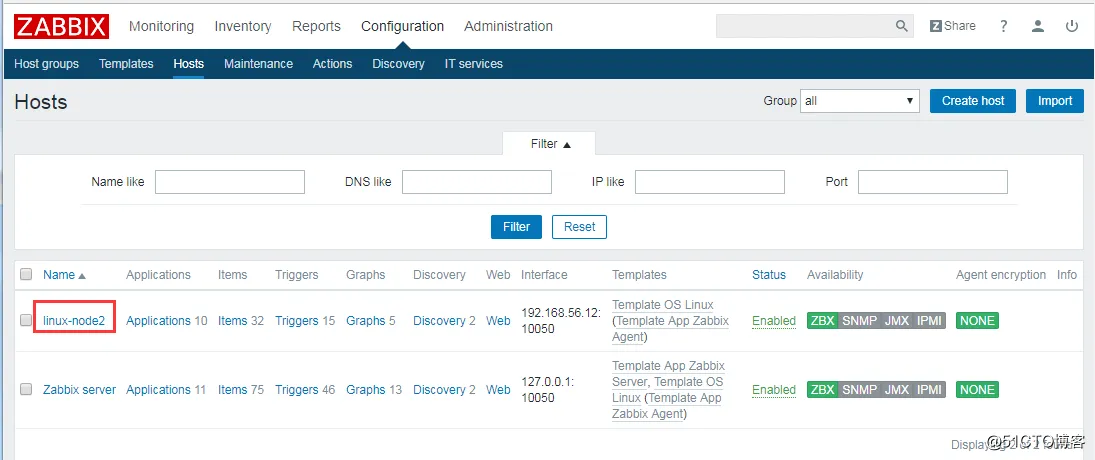Go to Templates submenu
Image resolution: width=1095 pixels, height=460 pixels.
(126, 64)
